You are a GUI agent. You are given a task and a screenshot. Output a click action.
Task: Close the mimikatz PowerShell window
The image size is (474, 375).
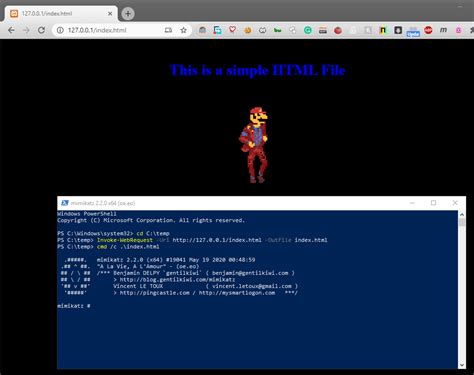pyautogui.click(x=455, y=203)
